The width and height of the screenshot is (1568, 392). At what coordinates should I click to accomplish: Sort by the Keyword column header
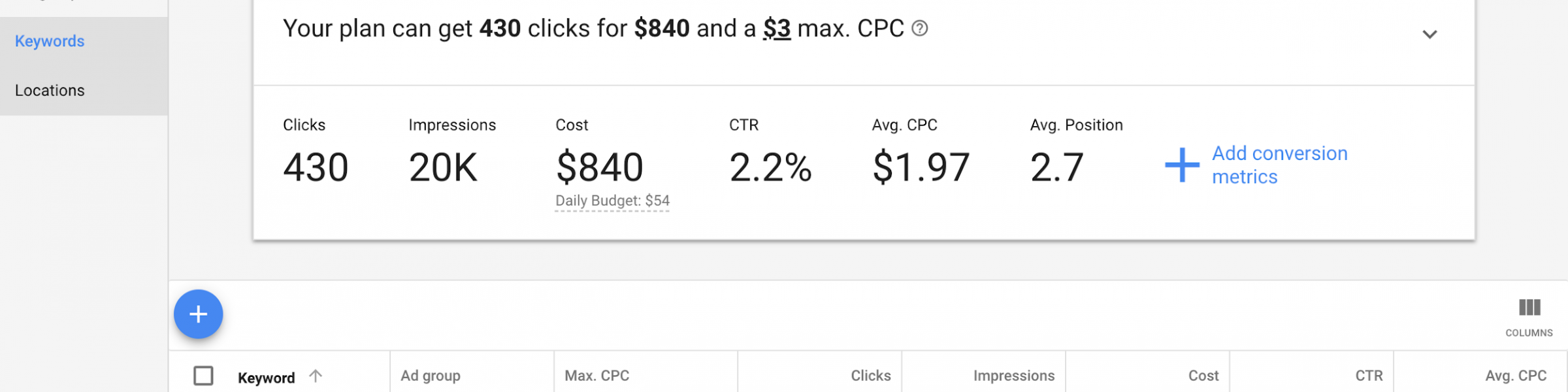point(266,378)
